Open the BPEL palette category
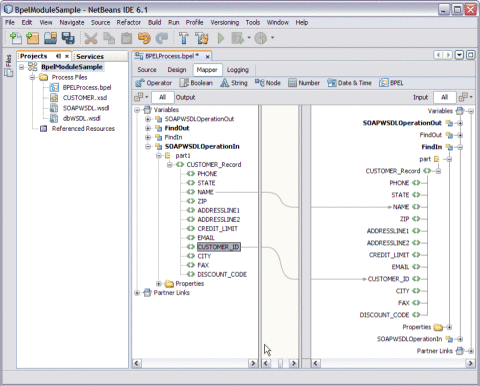 tap(391, 83)
